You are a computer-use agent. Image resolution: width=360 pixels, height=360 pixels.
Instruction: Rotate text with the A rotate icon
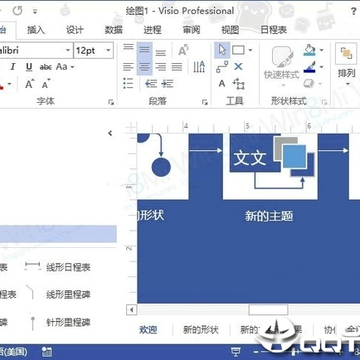coord(183,50)
